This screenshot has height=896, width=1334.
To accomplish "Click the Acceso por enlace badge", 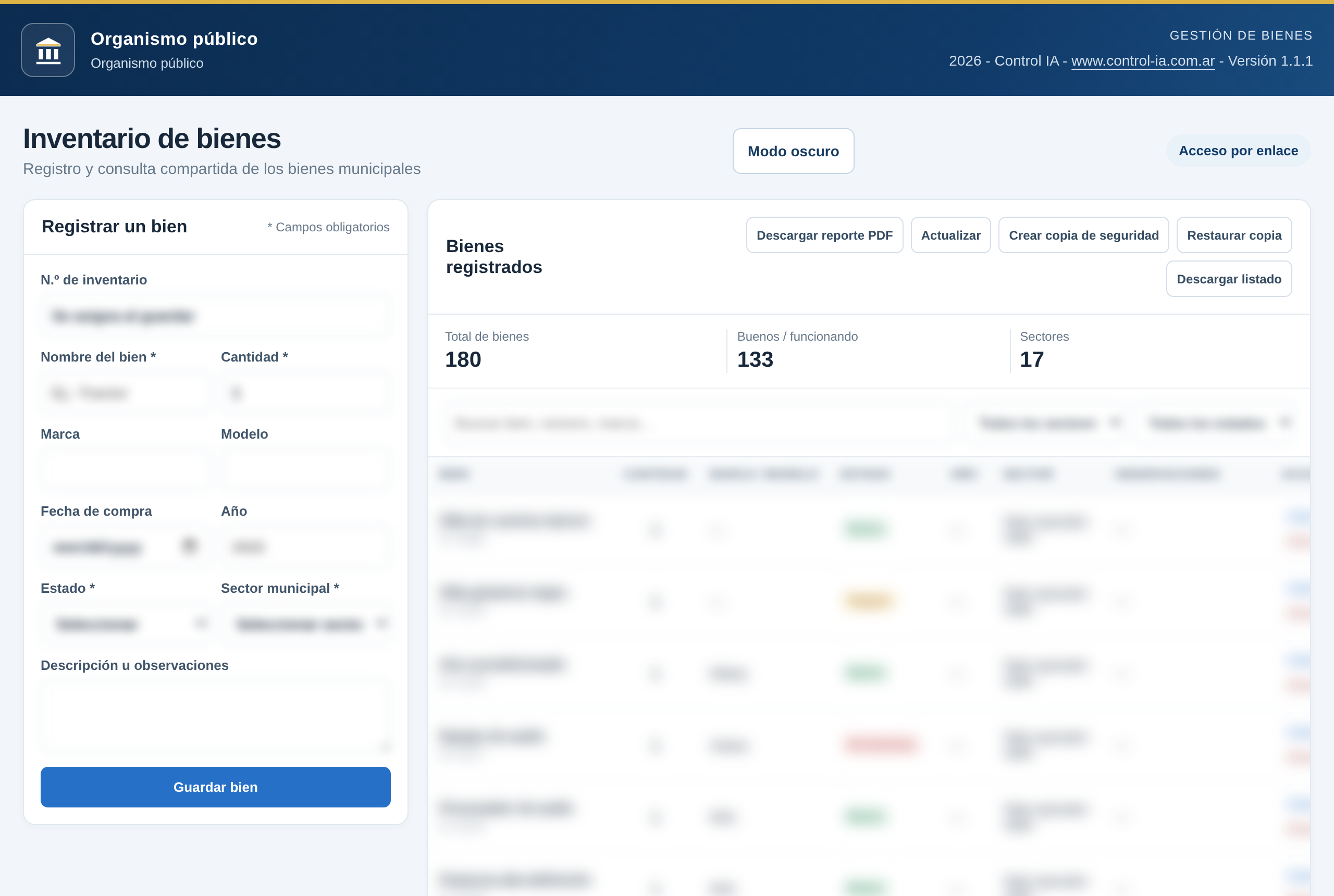I will pyautogui.click(x=1238, y=151).
